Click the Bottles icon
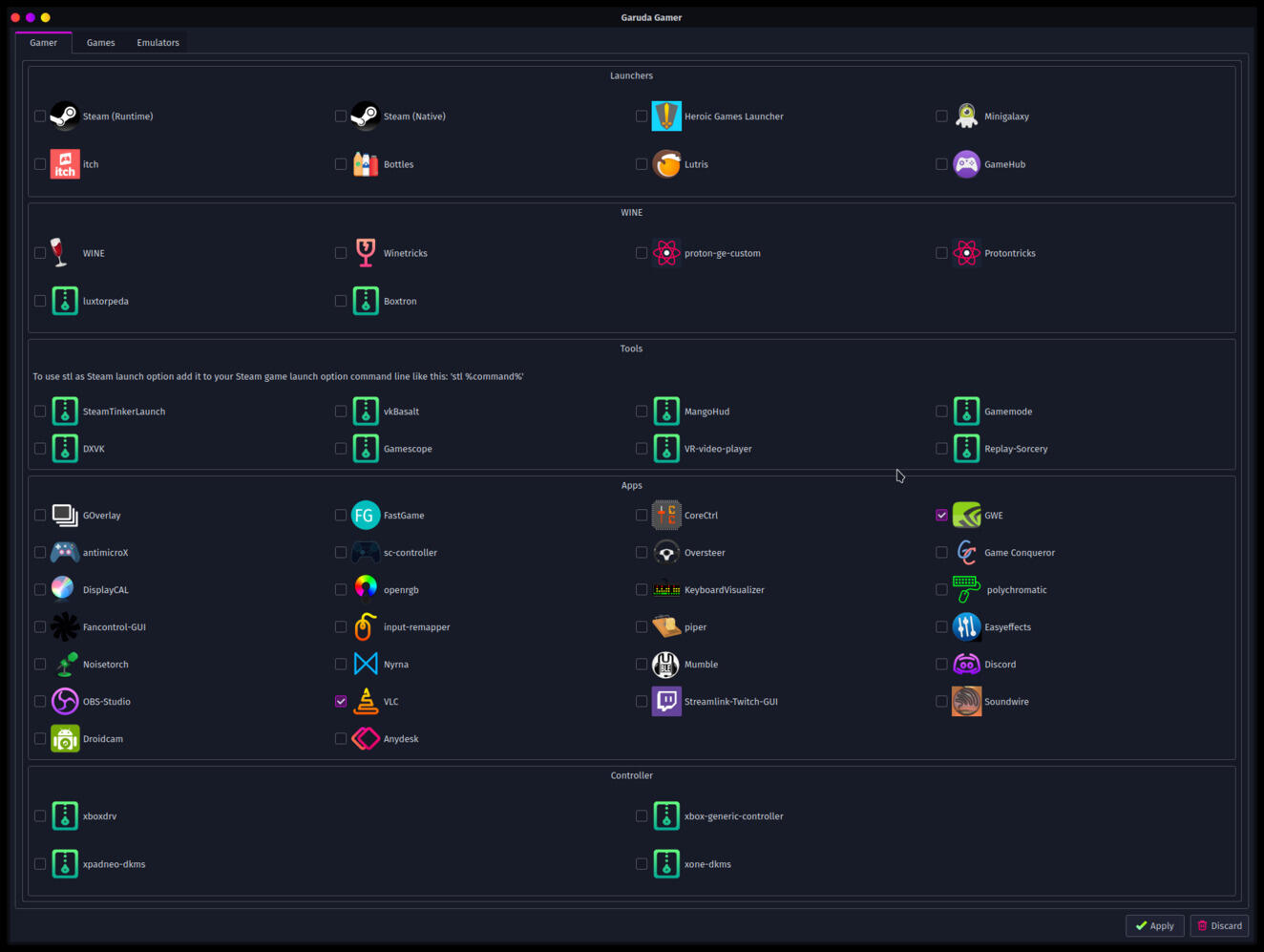This screenshot has width=1264, height=952. pos(366,164)
